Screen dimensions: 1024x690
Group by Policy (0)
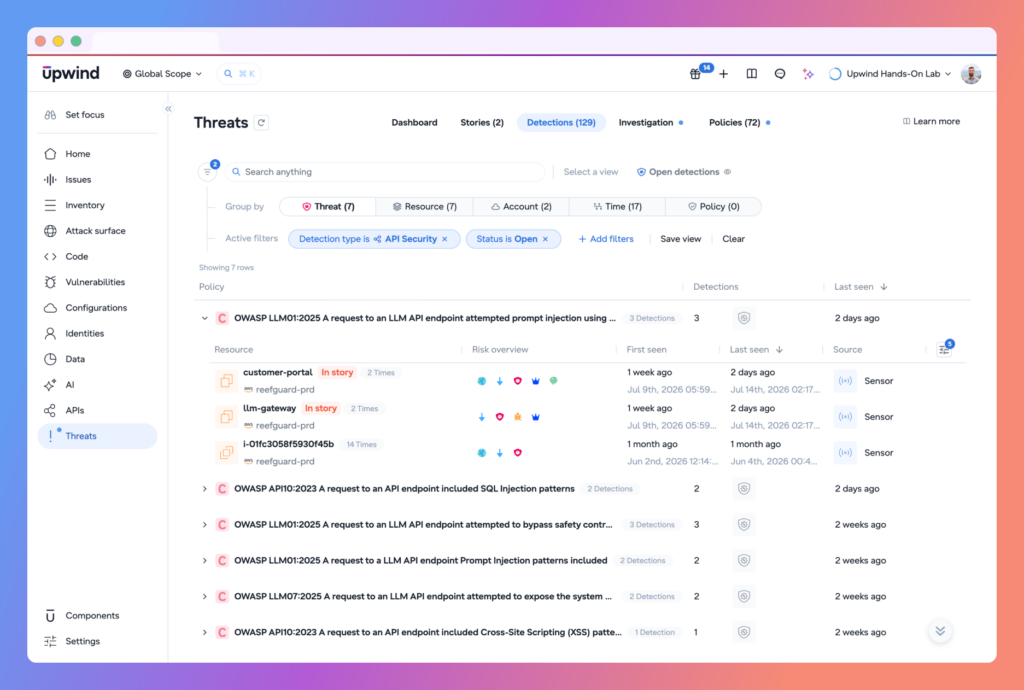[713, 206]
